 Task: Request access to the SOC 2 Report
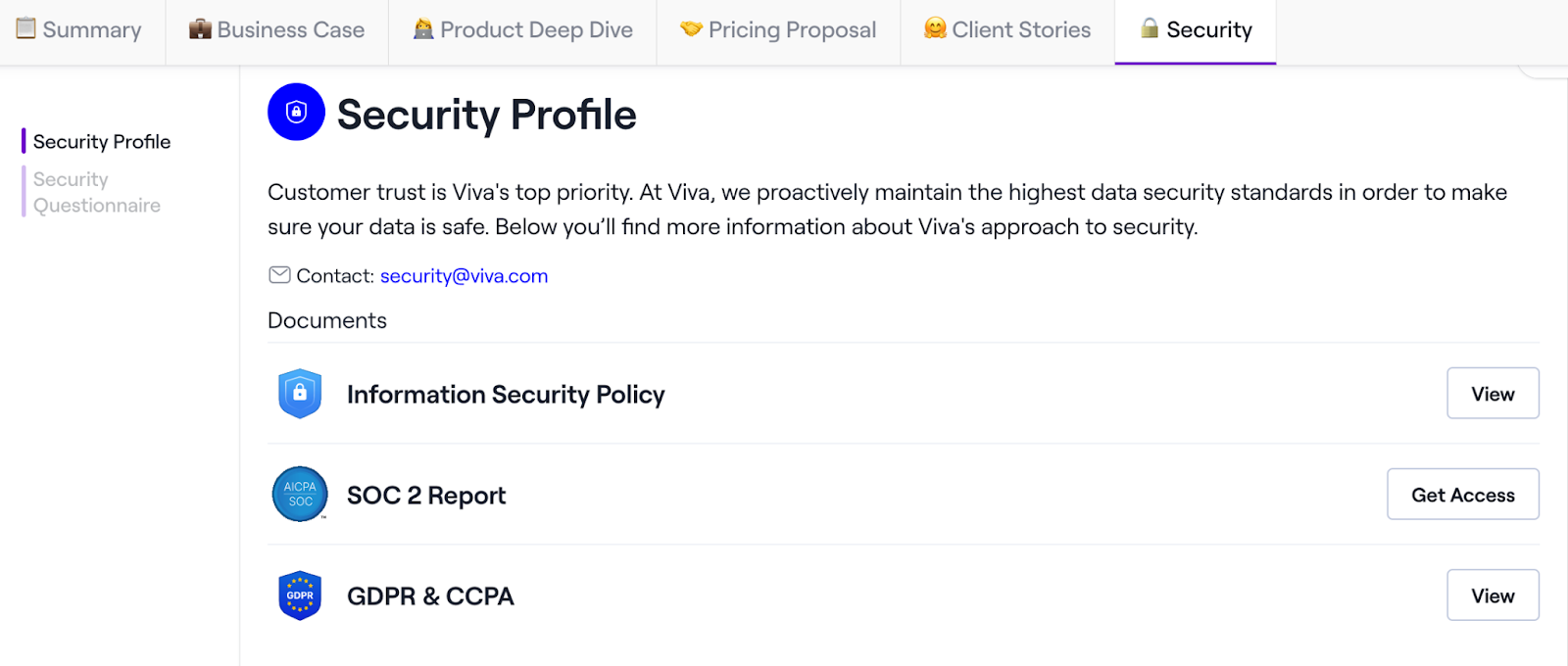(1463, 495)
